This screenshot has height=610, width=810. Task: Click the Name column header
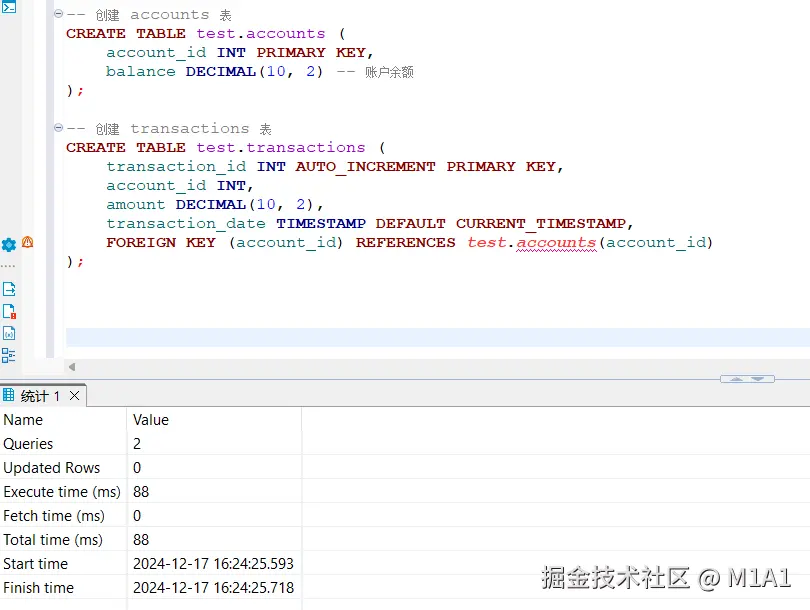pos(63,419)
